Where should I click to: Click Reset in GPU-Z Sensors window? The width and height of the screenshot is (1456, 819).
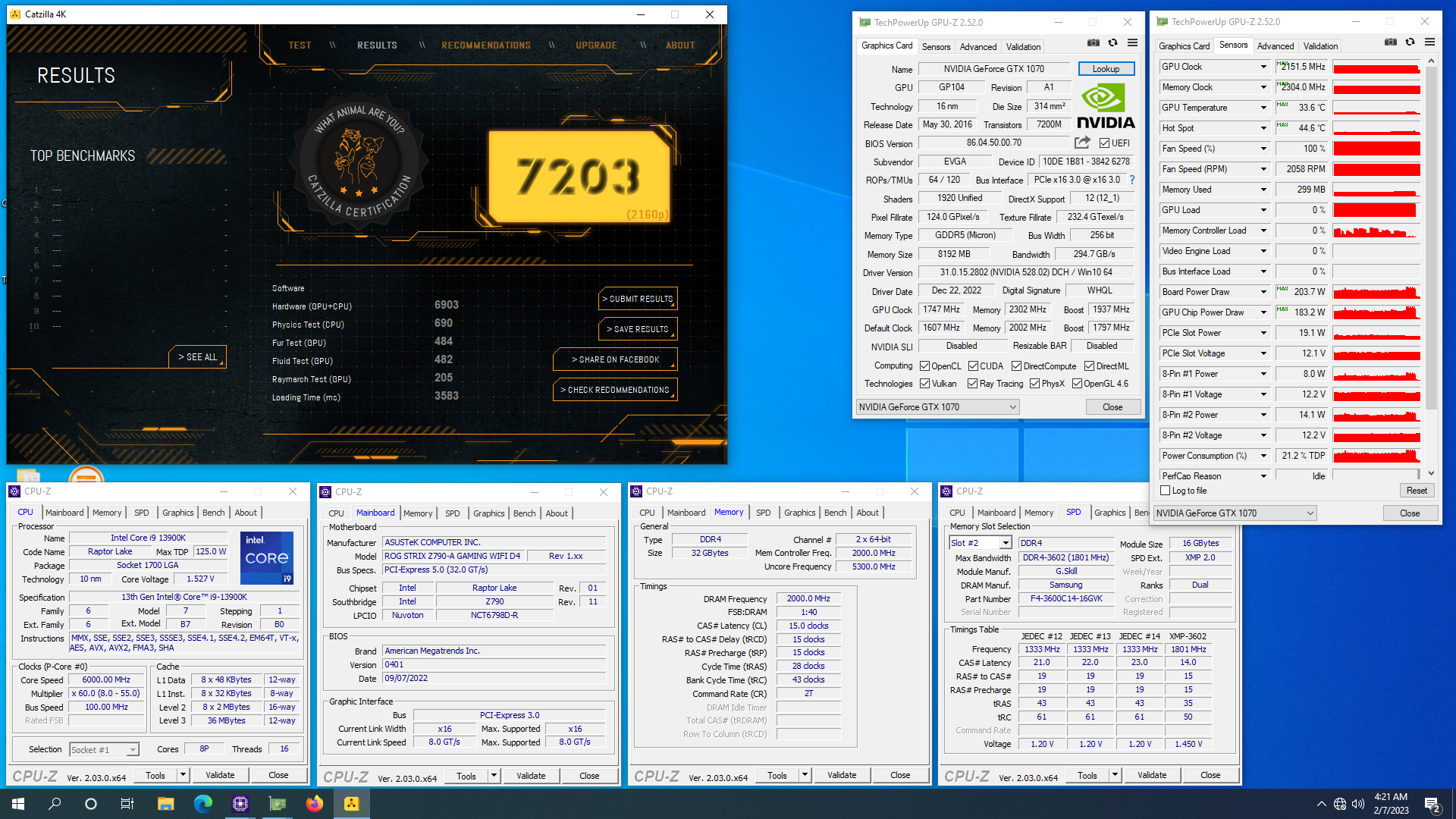tap(1417, 491)
